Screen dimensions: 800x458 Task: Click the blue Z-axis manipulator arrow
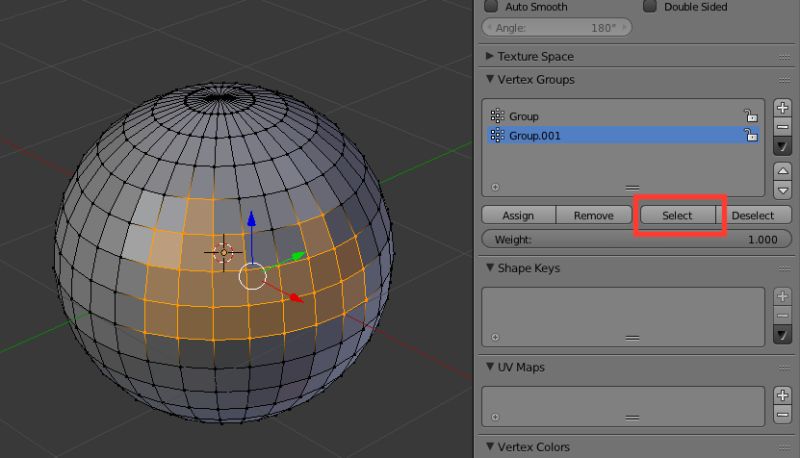(x=252, y=220)
